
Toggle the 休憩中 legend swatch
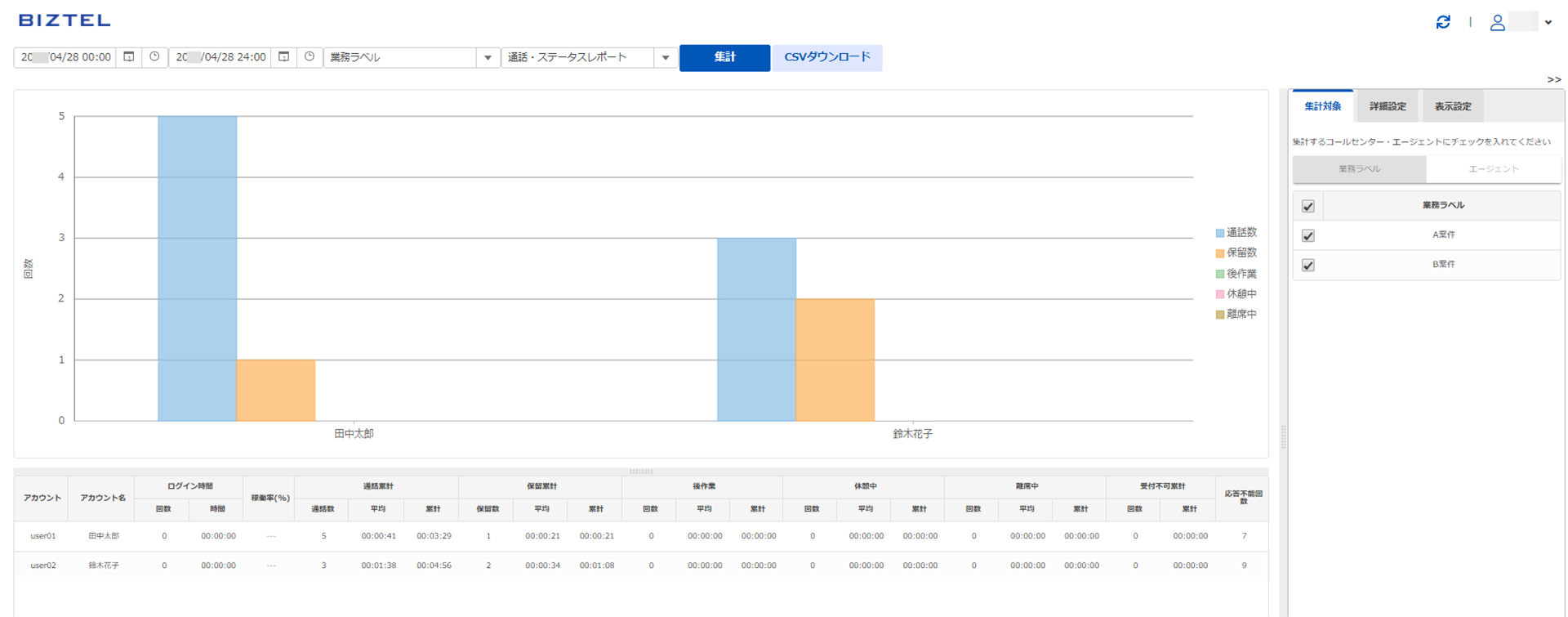[1220, 294]
